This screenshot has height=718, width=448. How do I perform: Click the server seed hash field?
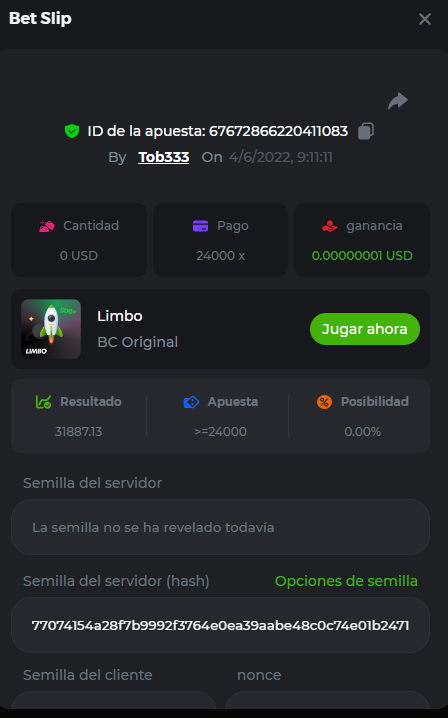tap(220, 625)
